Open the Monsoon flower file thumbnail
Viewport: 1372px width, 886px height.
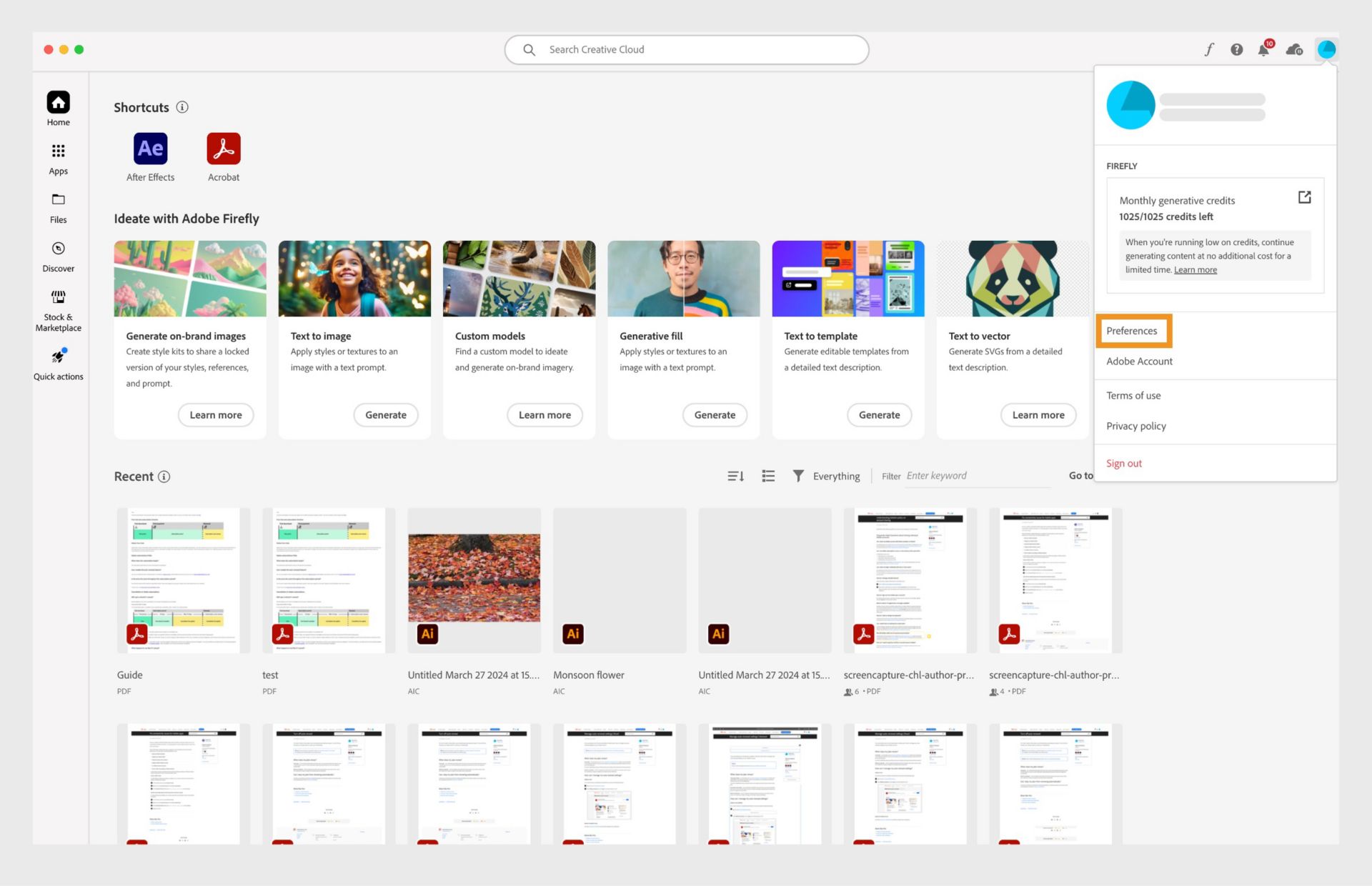[619, 580]
